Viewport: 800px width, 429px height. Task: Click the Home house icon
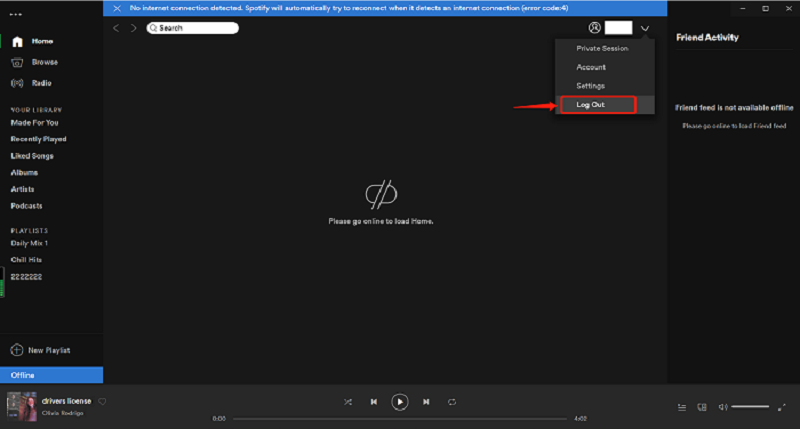coord(17,42)
